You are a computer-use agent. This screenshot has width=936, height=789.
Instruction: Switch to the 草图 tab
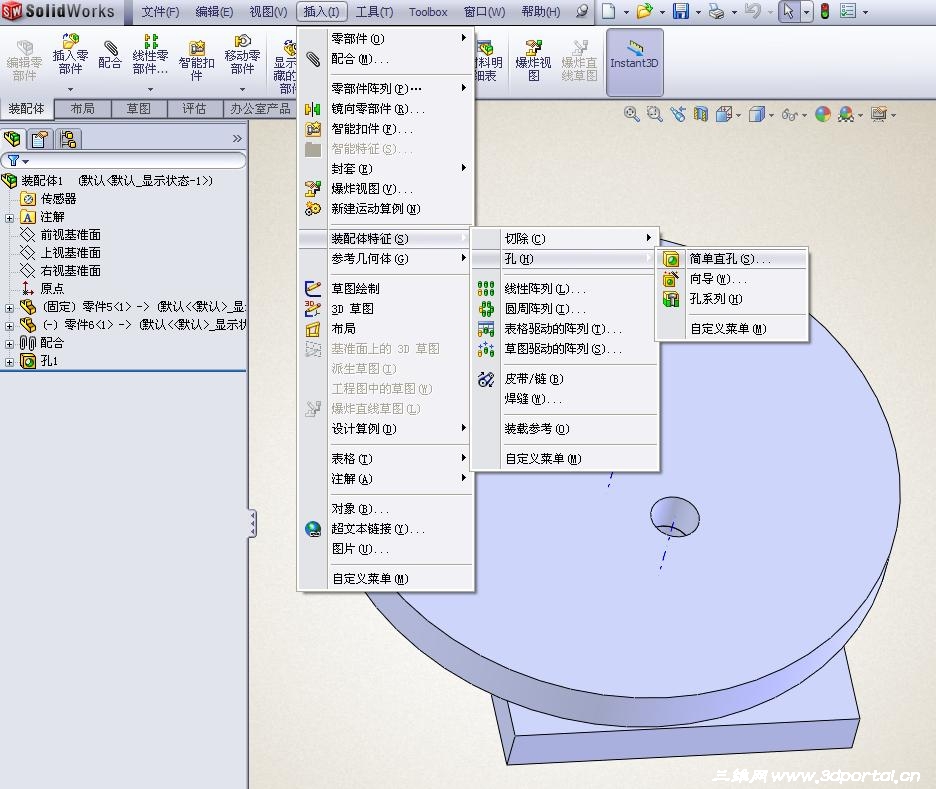[138, 109]
